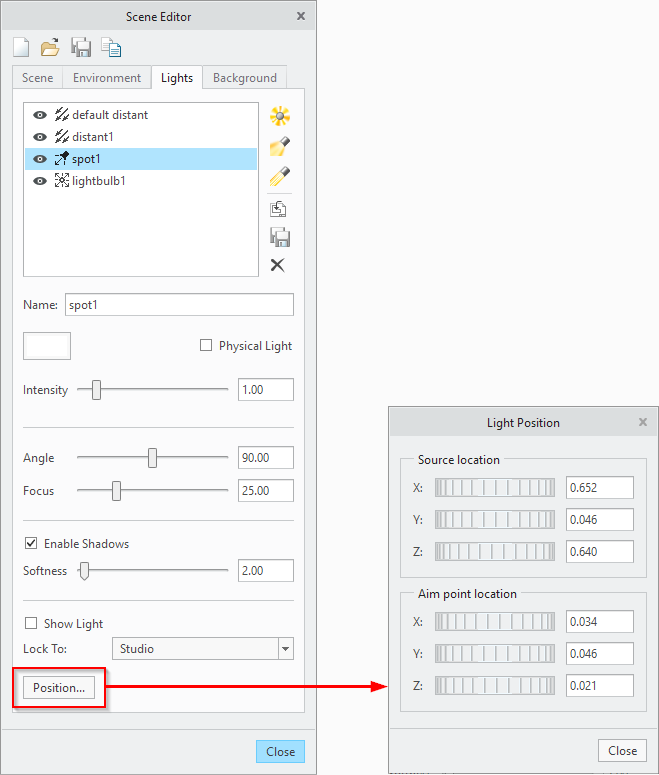Click the Softness slider handle
Image resolution: width=659 pixels, height=775 pixels.
[85, 570]
